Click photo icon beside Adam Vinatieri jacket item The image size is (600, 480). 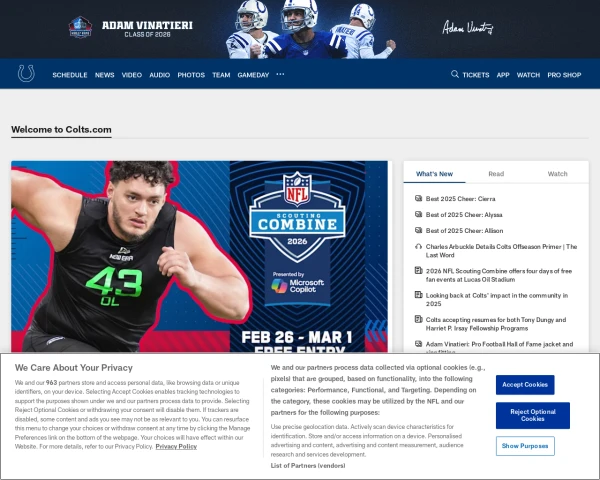418,344
